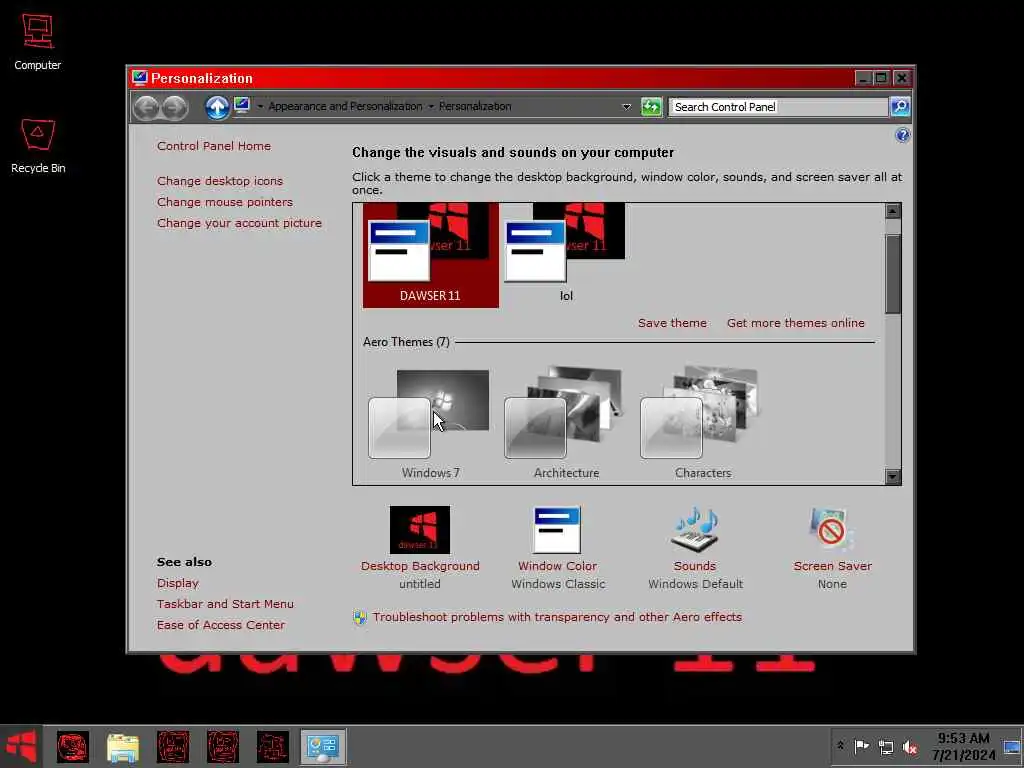The image size is (1024, 768).
Task: Click the search magnifier button
Action: coord(900,106)
